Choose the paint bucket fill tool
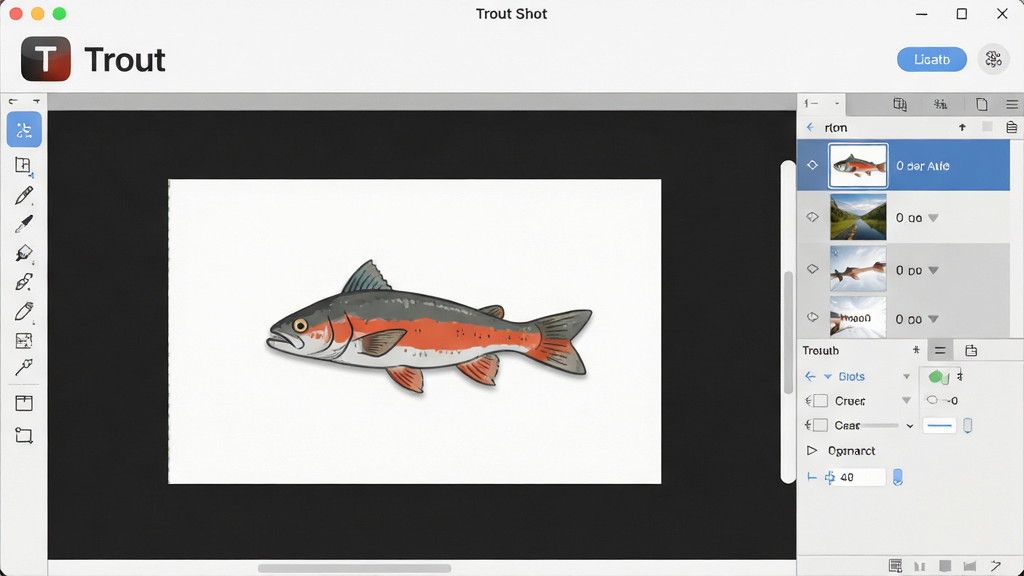Viewport: 1024px width, 576px height. [x=24, y=253]
